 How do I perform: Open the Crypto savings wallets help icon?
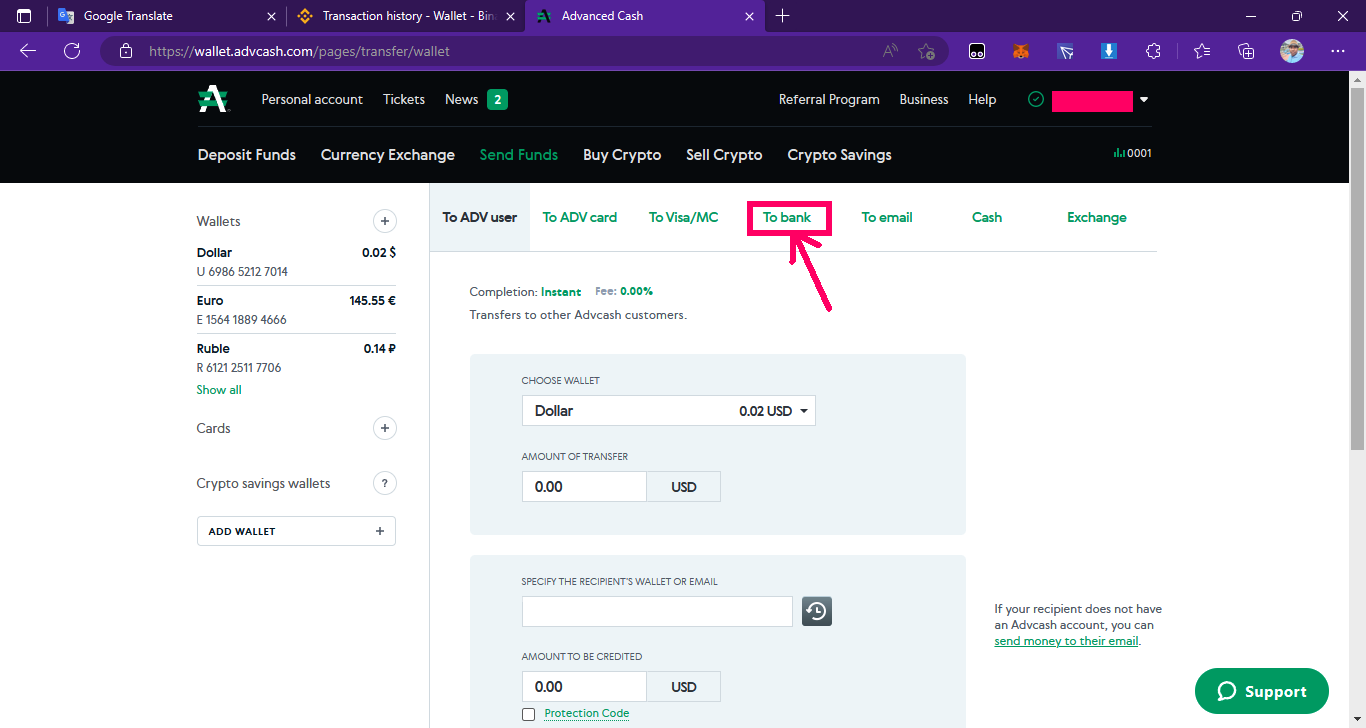click(384, 483)
